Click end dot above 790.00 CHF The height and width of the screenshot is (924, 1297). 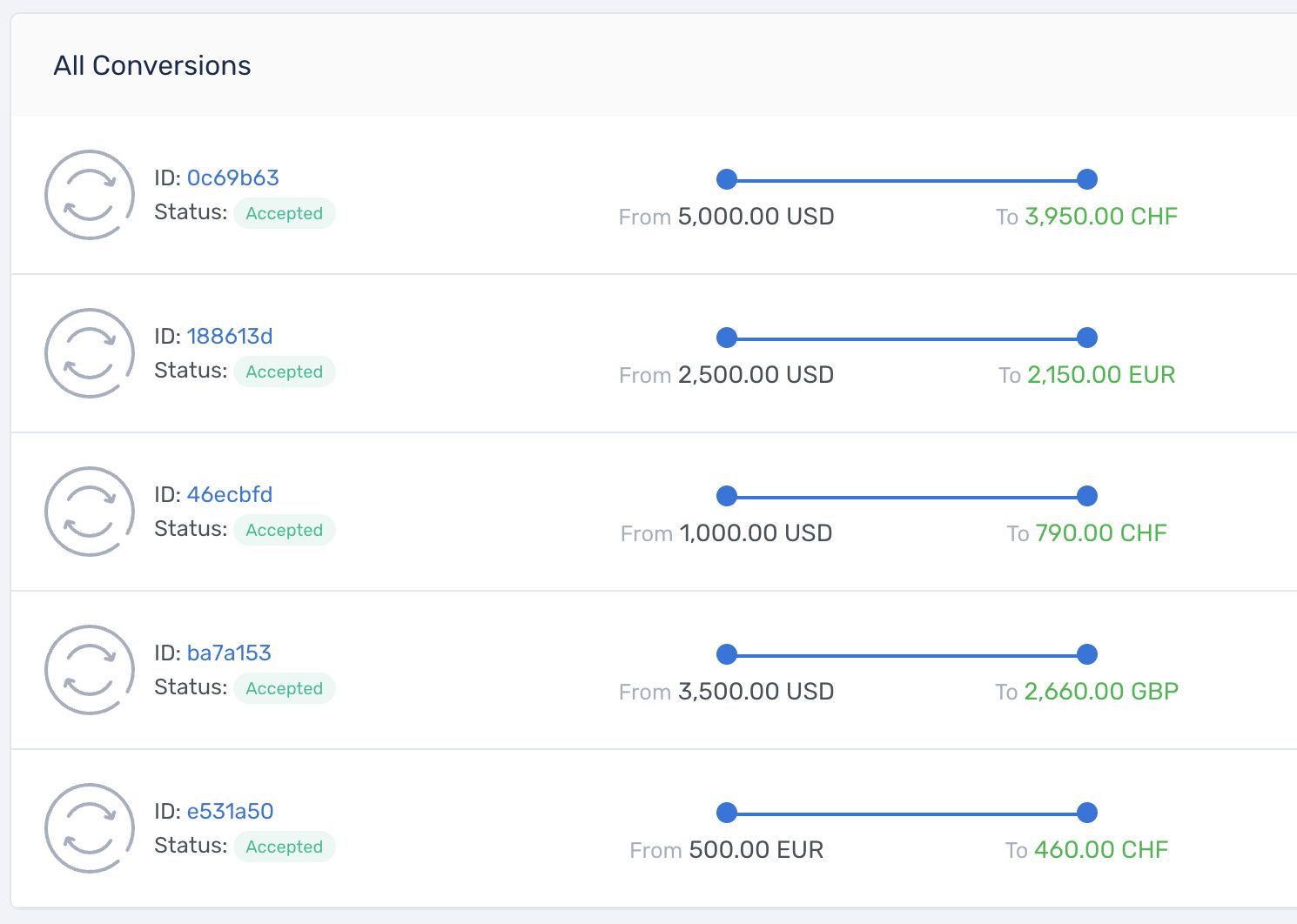1087,496
